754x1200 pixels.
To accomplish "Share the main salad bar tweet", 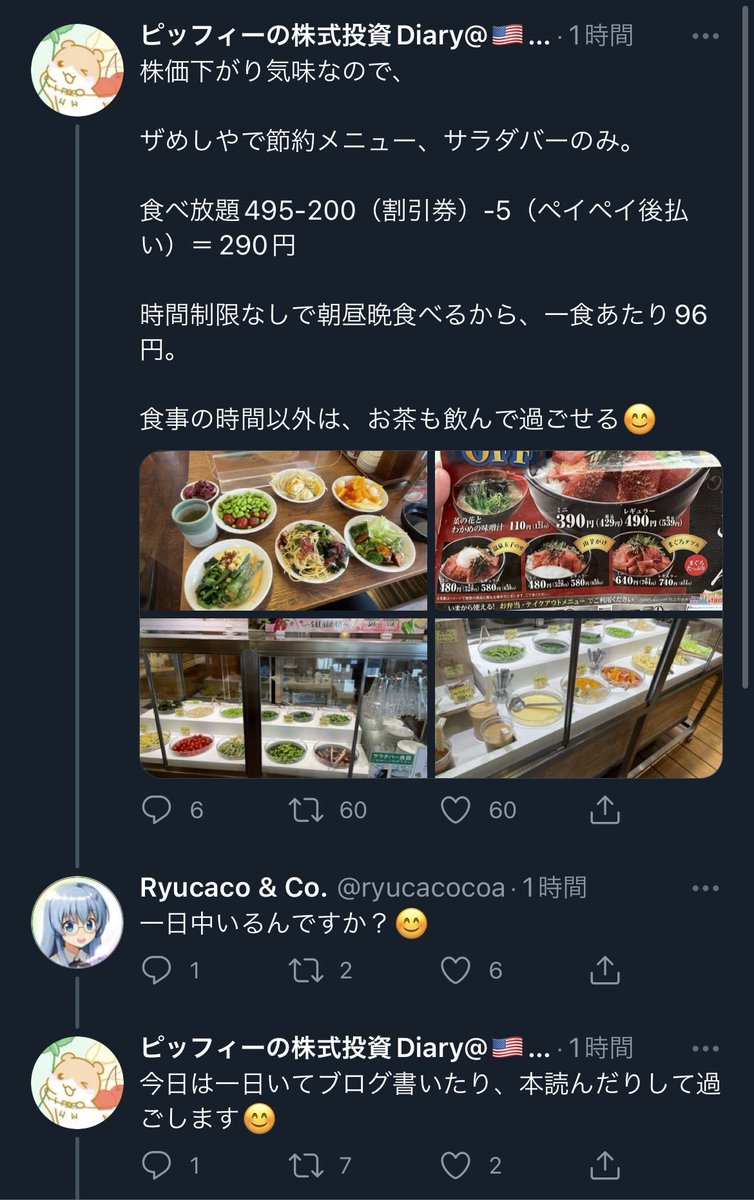I will (x=605, y=809).
